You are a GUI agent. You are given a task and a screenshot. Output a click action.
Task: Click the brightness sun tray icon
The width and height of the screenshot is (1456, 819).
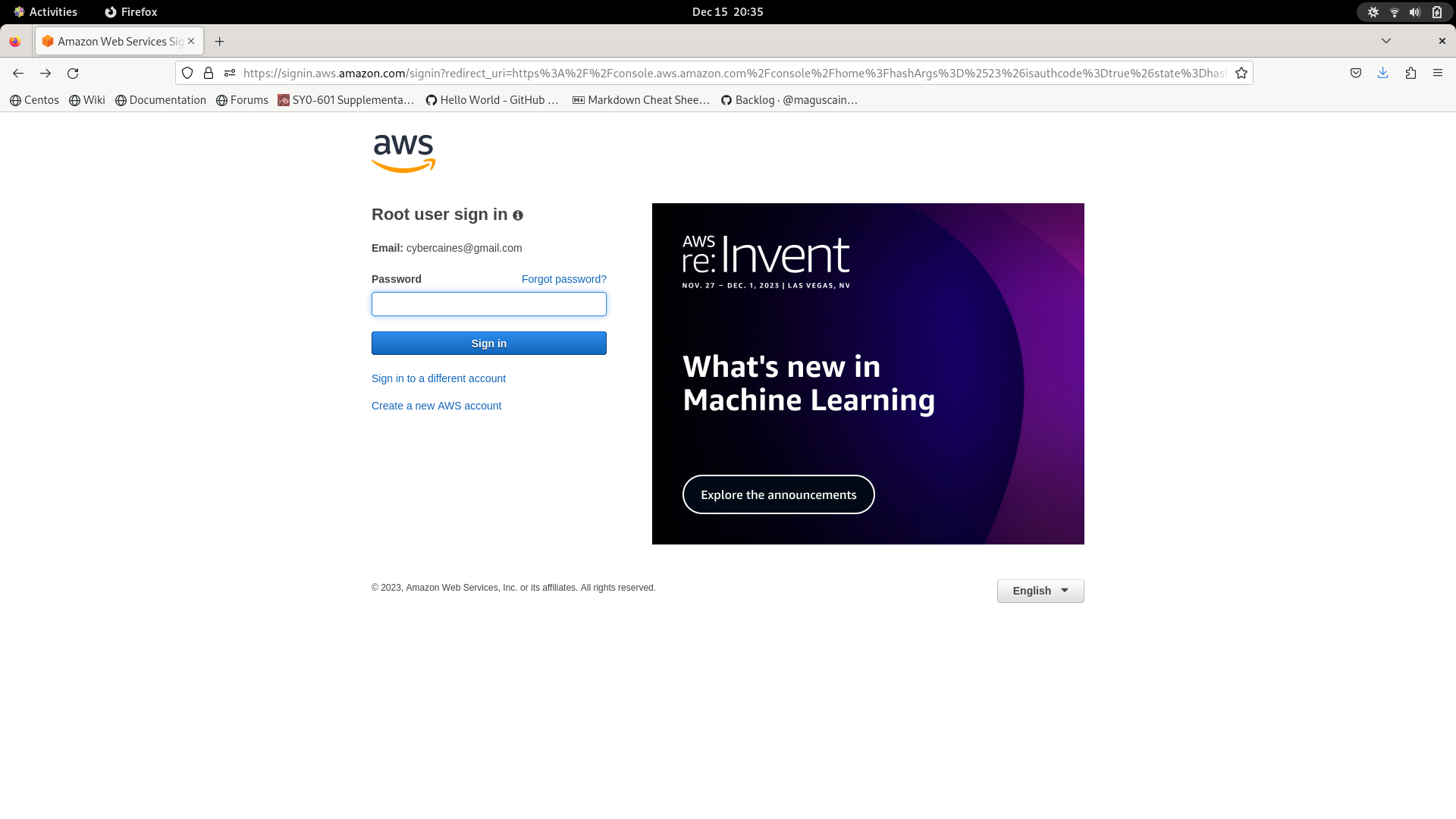click(1373, 12)
